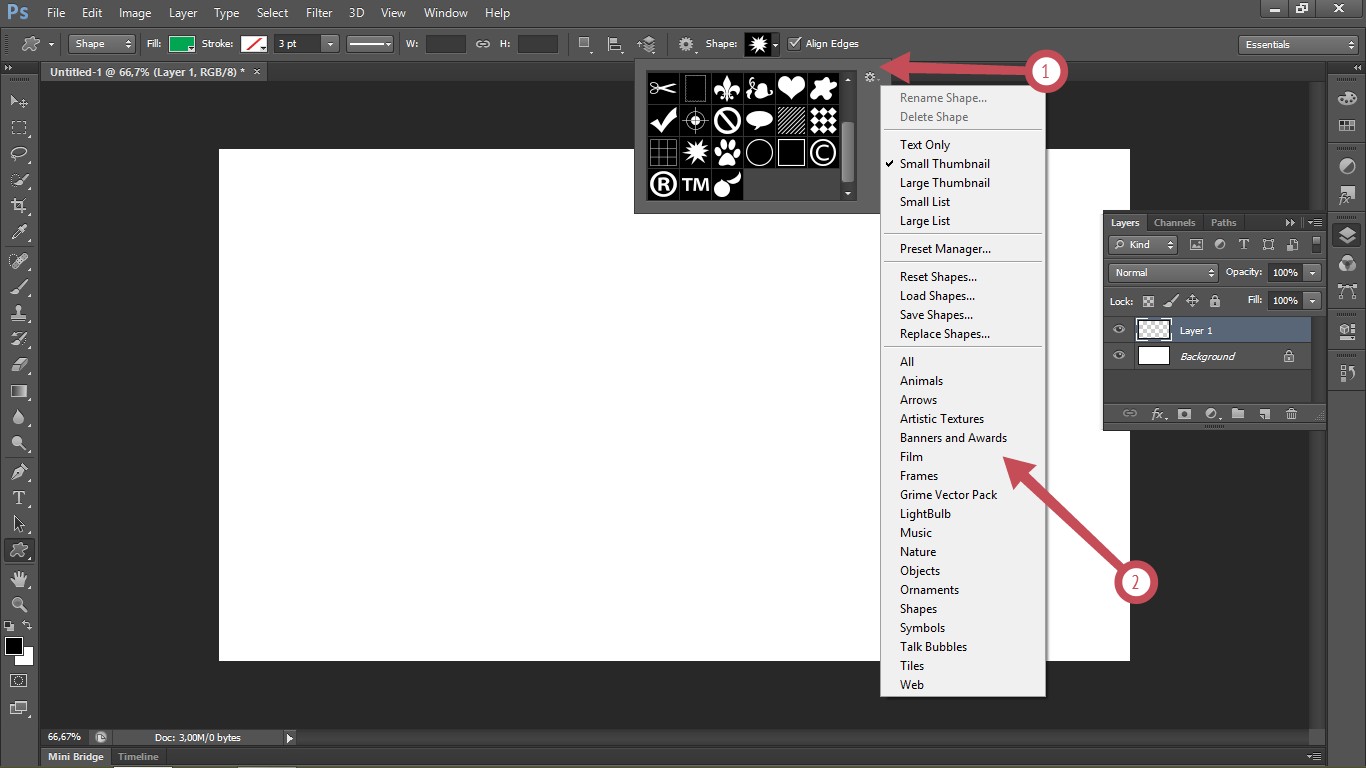This screenshot has width=1366, height=768.
Task: Open the Filter menu
Action: click(319, 13)
